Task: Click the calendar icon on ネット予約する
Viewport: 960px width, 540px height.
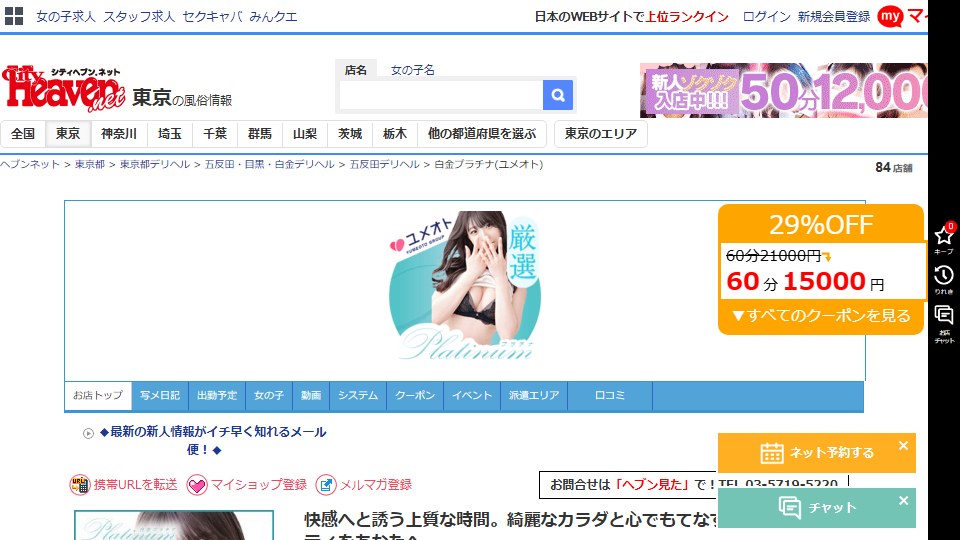Action: [x=771, y=453]
